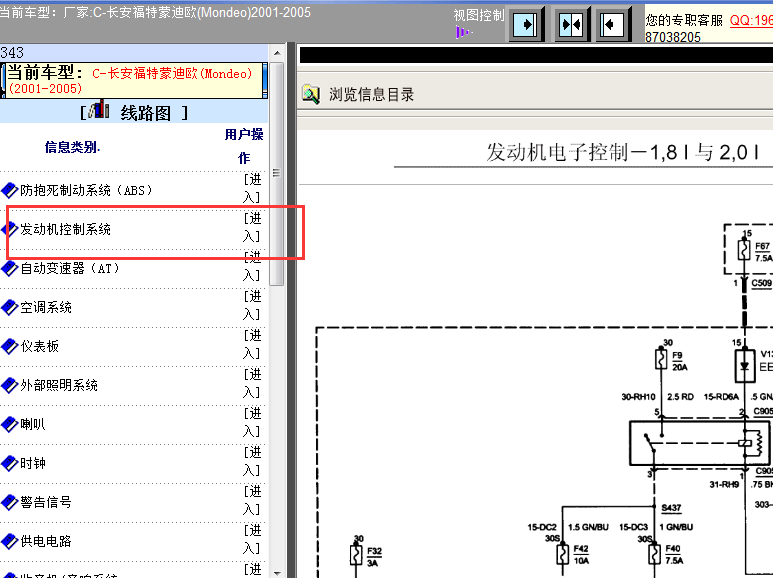Click the 浏览信息目录 magnifier folder icon

pos(311,94)
